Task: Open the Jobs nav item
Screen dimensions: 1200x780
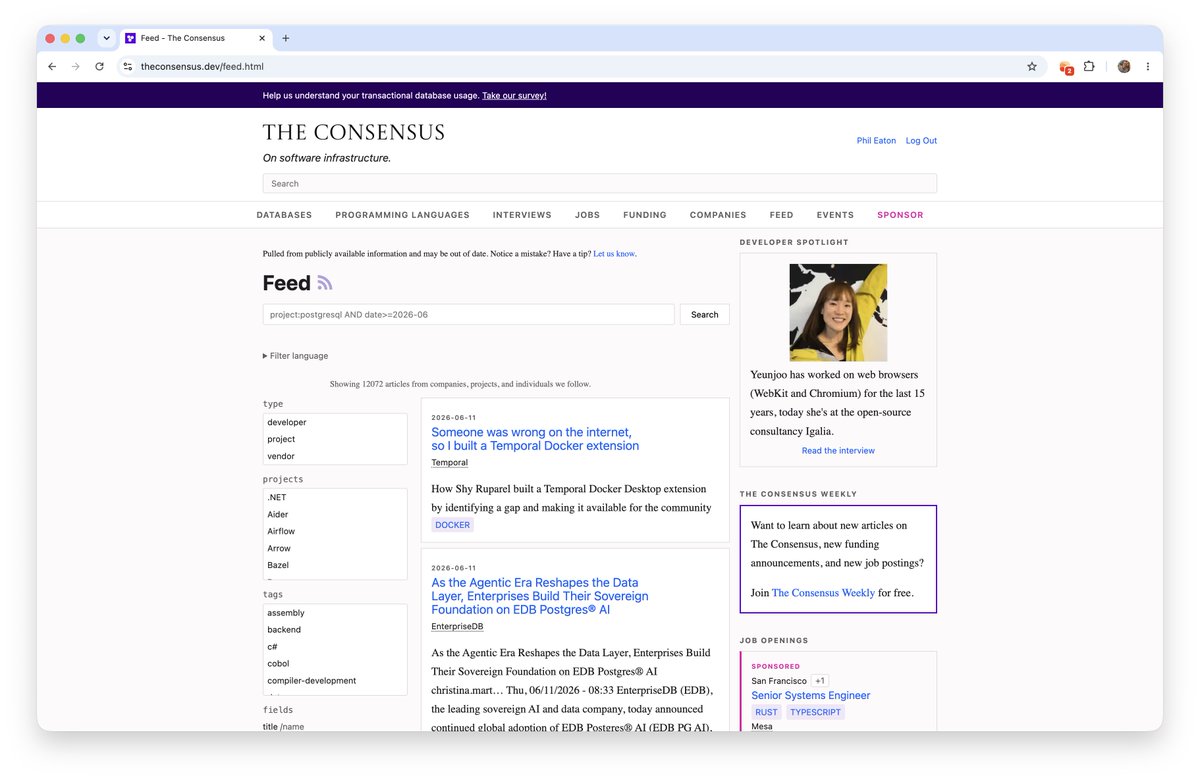Action: [x=587, y=215]
